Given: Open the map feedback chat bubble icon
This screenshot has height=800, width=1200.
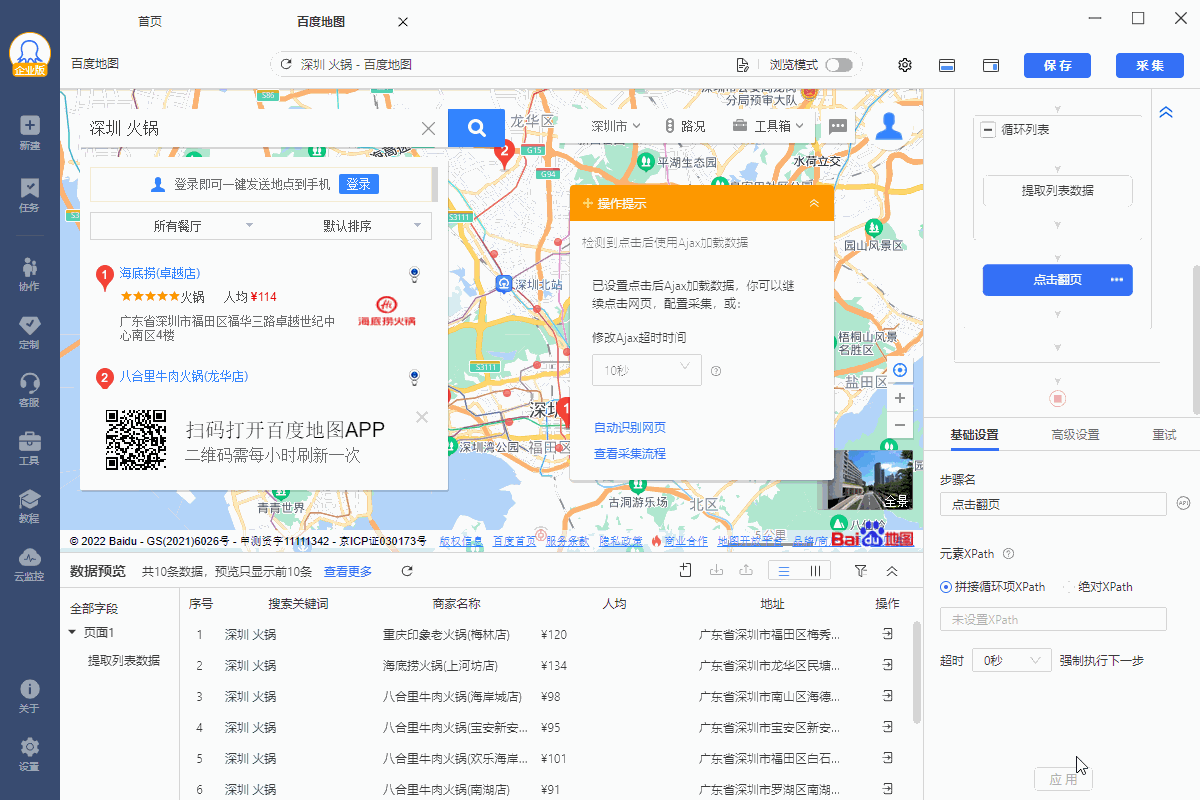Looking at the screenshot, I should pos(838,126).
